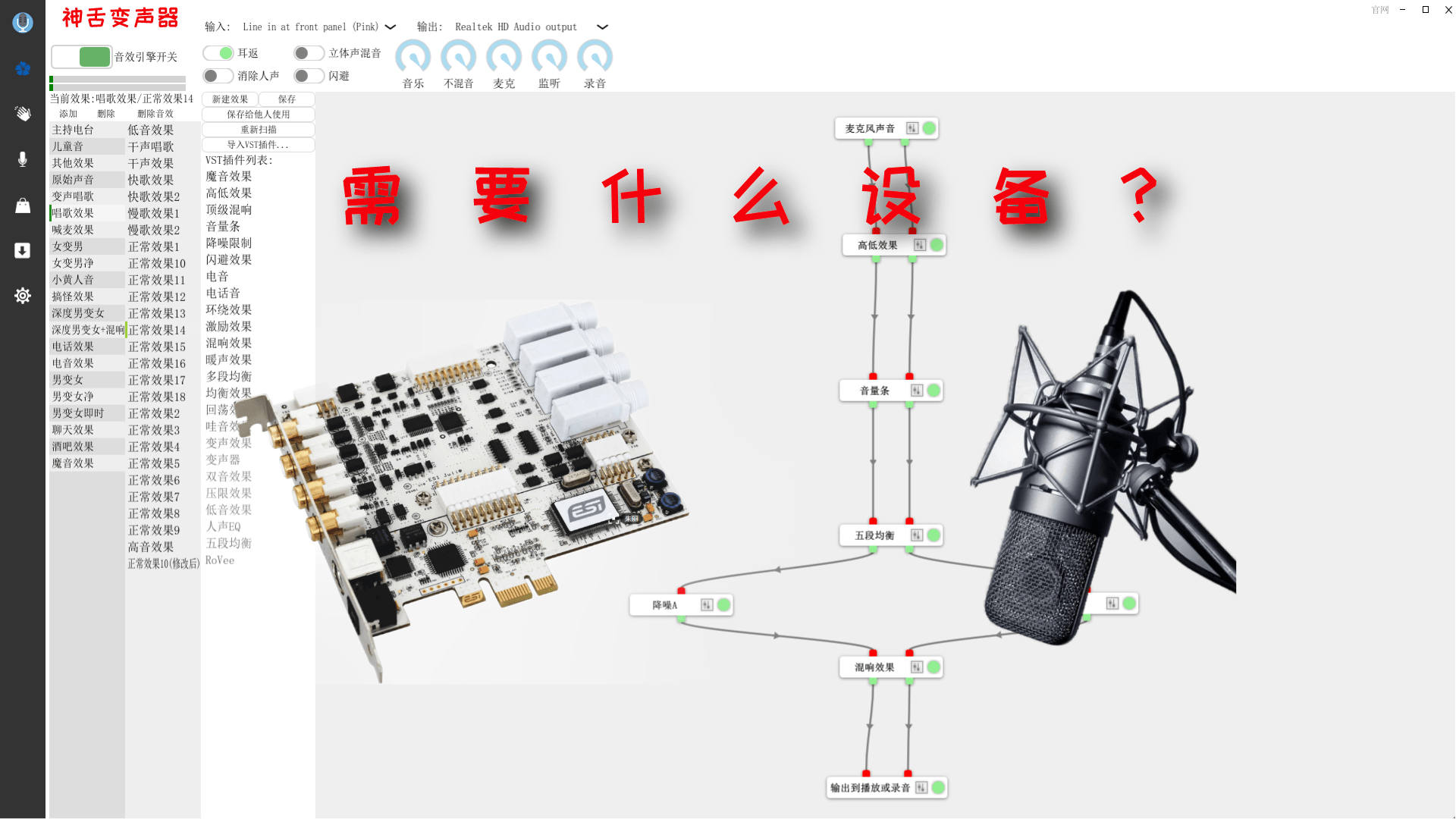Image resolution: width=1456 pixels, height=819 pixels.
Task: Toggle green enable dot on 五段均衡 node
Action: [x=934, y=535]
